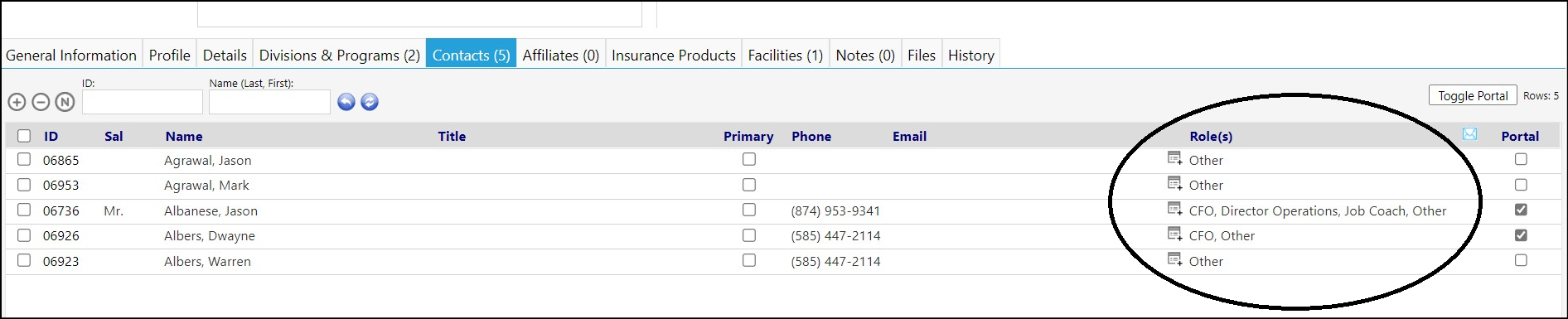
Task: Go to the Facilities (1) tab
Action: click(786, 55)
